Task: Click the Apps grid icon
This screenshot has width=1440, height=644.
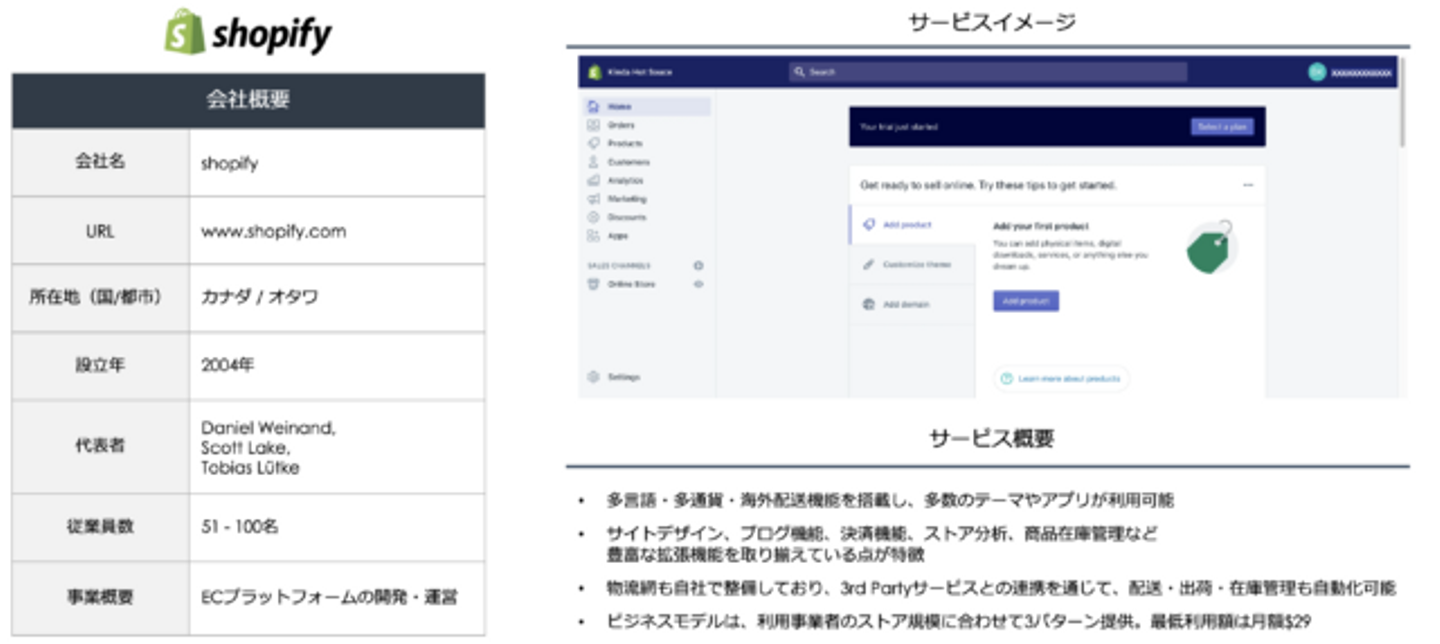Action: coord(593,235)
